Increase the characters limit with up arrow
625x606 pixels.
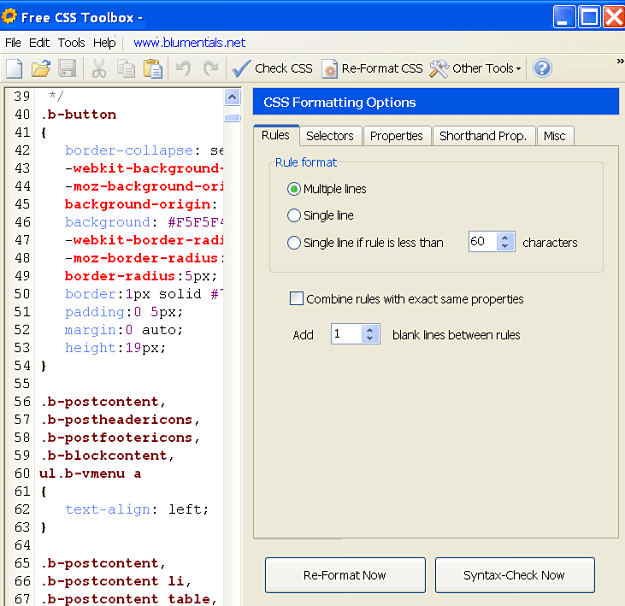(505, 237)
